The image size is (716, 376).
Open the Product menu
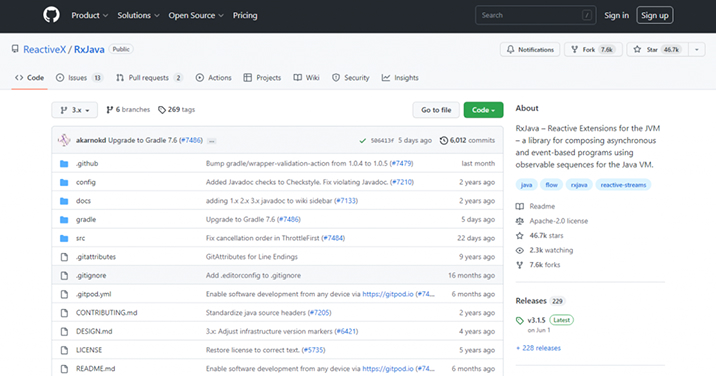pos(90,16)
